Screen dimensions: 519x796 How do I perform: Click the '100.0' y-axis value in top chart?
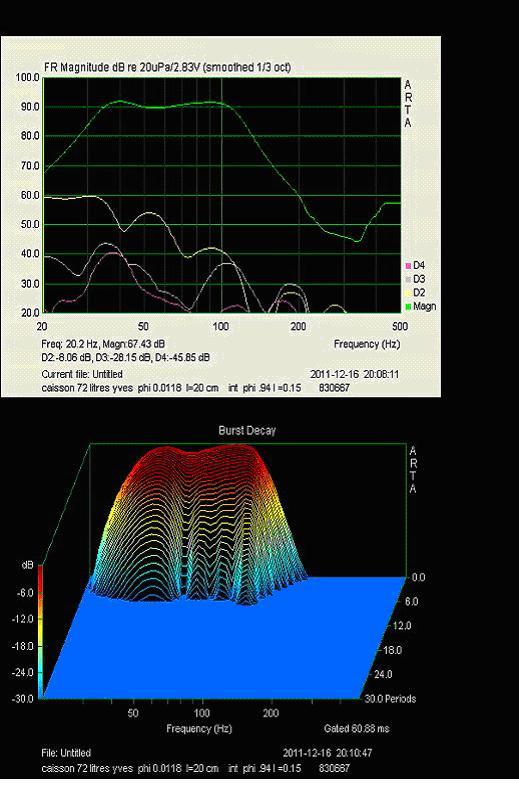coord(28,78)
